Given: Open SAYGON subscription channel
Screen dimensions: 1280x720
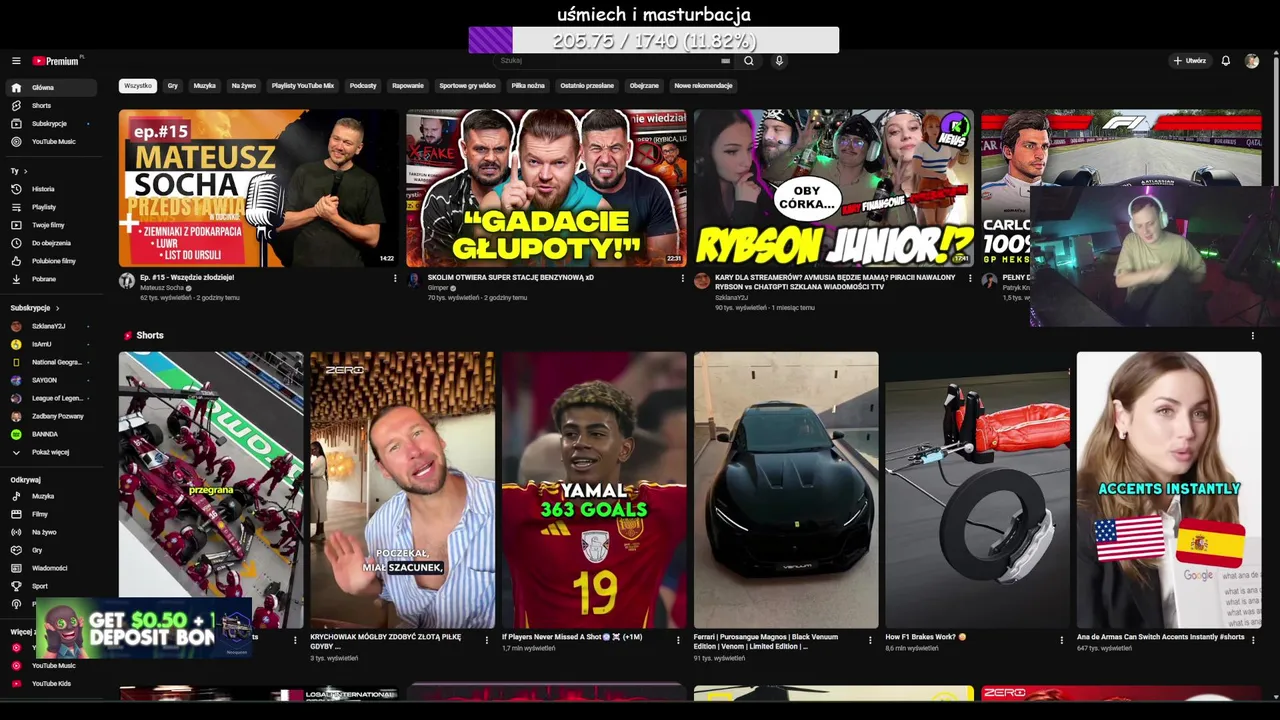Looking at the screenshot, I should tap(52, 380).
